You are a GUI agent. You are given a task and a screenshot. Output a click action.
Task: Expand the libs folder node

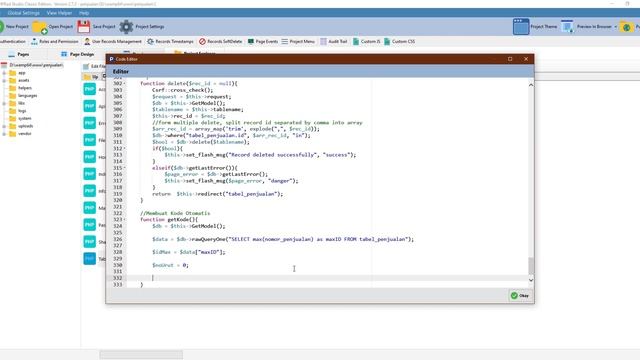(4, 103)
